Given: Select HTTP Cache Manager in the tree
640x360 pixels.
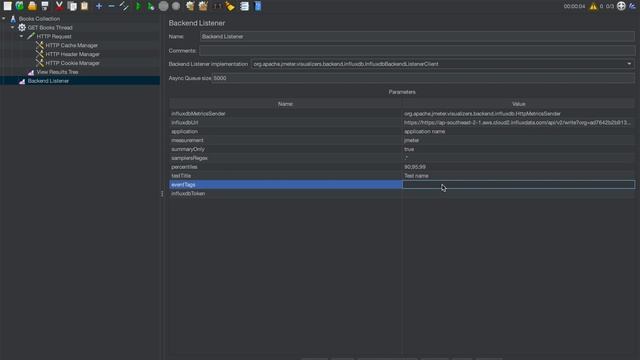Looking at the screenshot, I should 71,45.
